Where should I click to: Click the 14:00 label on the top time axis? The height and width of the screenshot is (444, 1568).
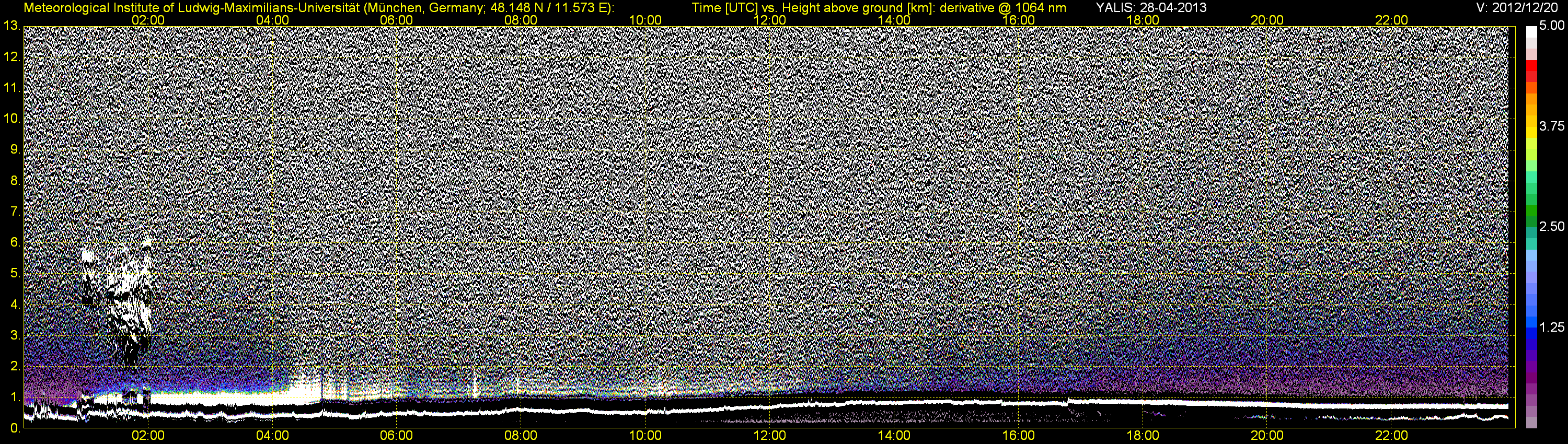pos(894,20)
